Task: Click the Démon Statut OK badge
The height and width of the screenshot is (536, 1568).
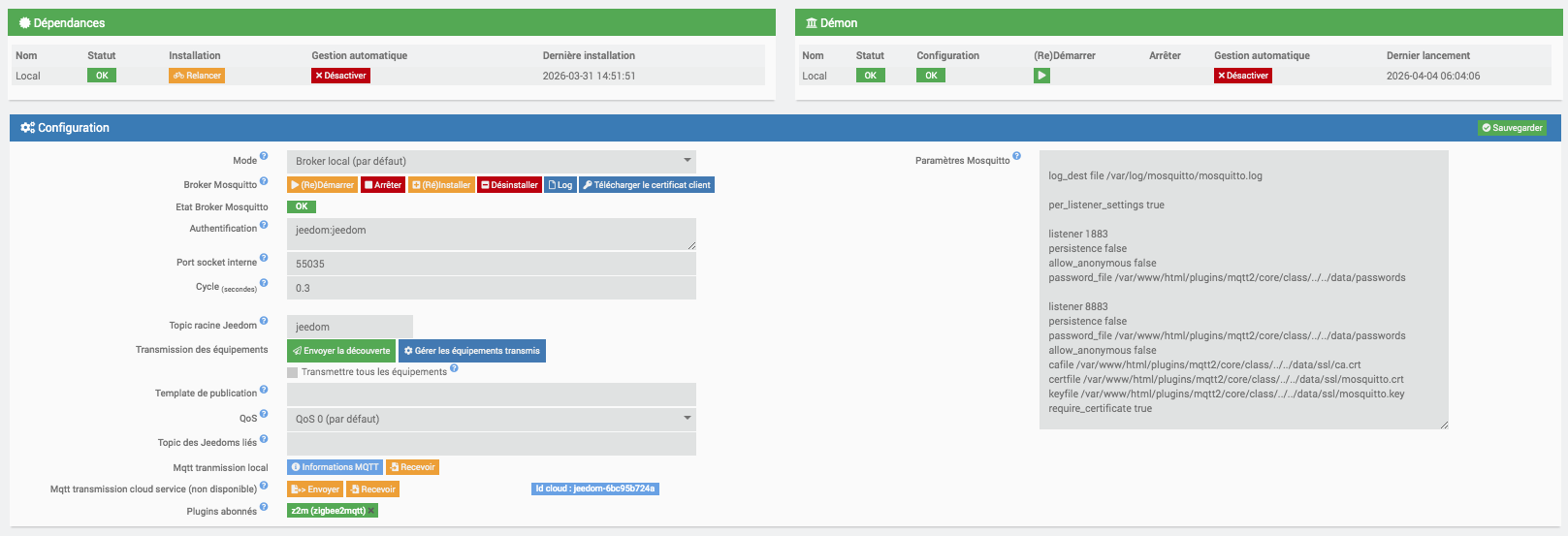Action: pyautogui.click(x=871, y=76)
